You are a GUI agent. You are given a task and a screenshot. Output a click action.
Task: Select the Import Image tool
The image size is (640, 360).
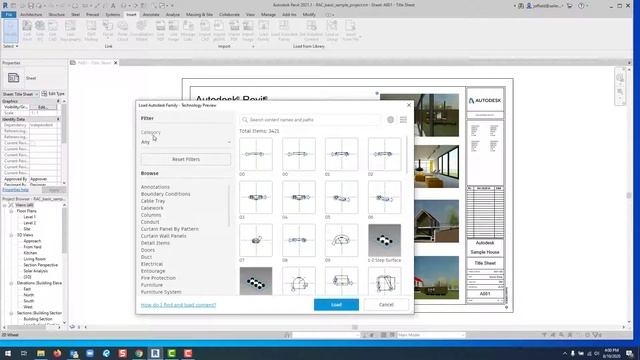click(x=248, y=31)
